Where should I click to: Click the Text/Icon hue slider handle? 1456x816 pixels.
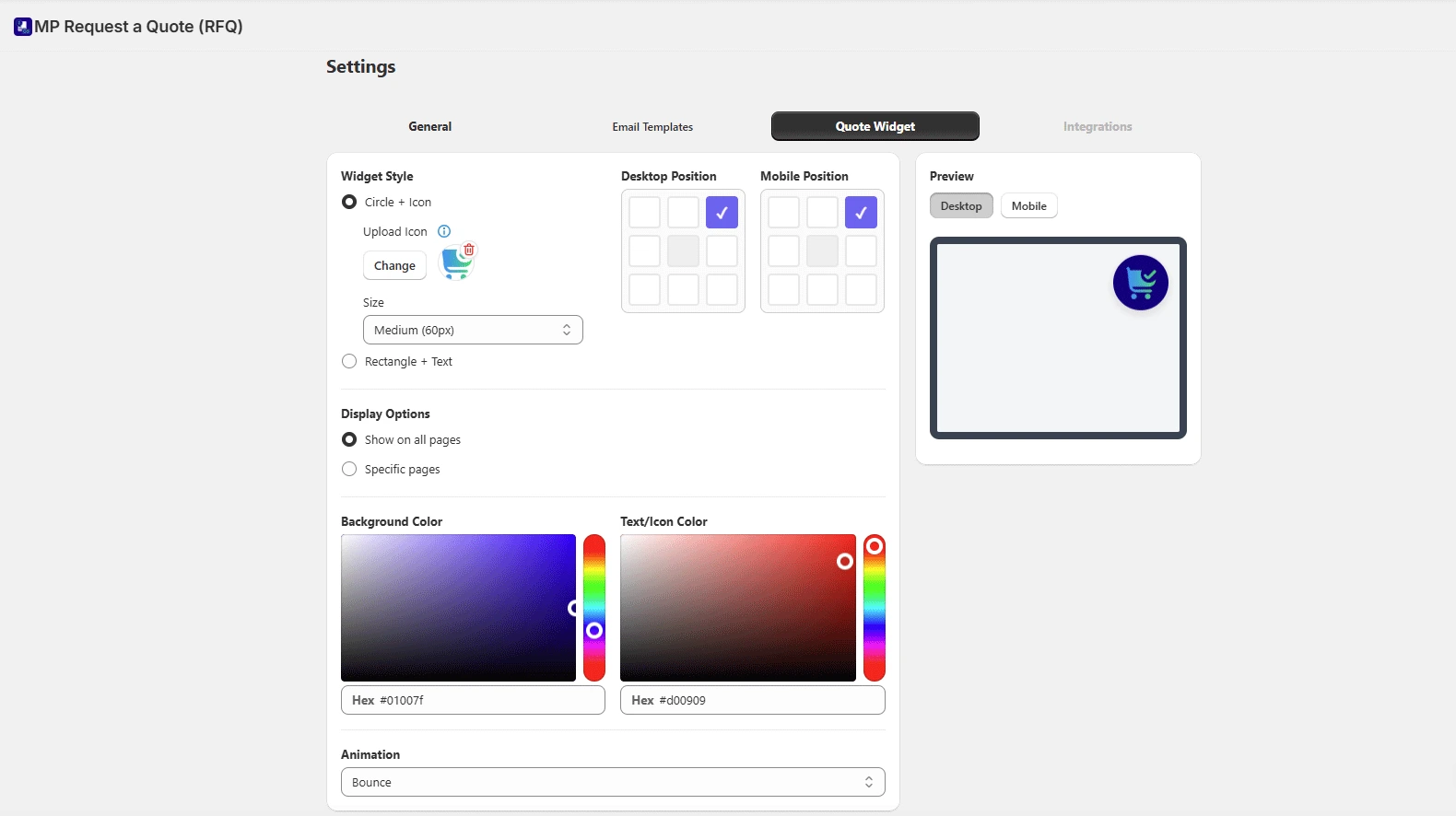tap(875, 546)
